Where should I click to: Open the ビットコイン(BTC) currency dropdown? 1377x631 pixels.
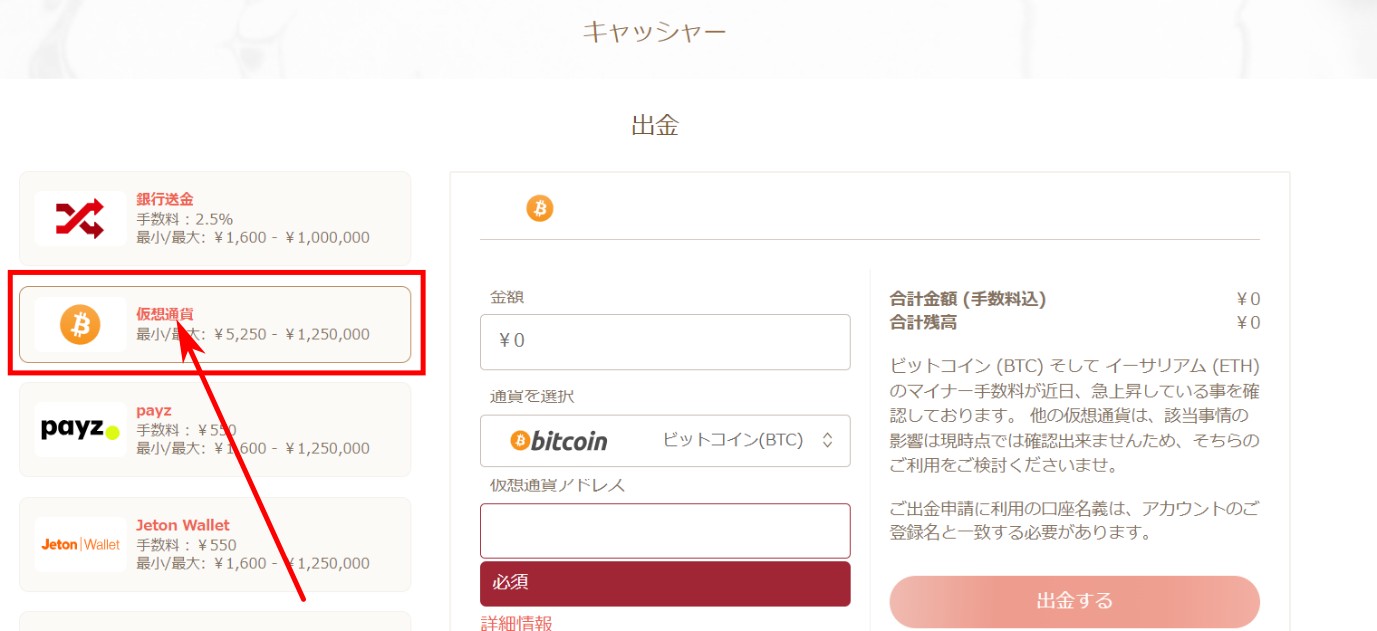665,441
